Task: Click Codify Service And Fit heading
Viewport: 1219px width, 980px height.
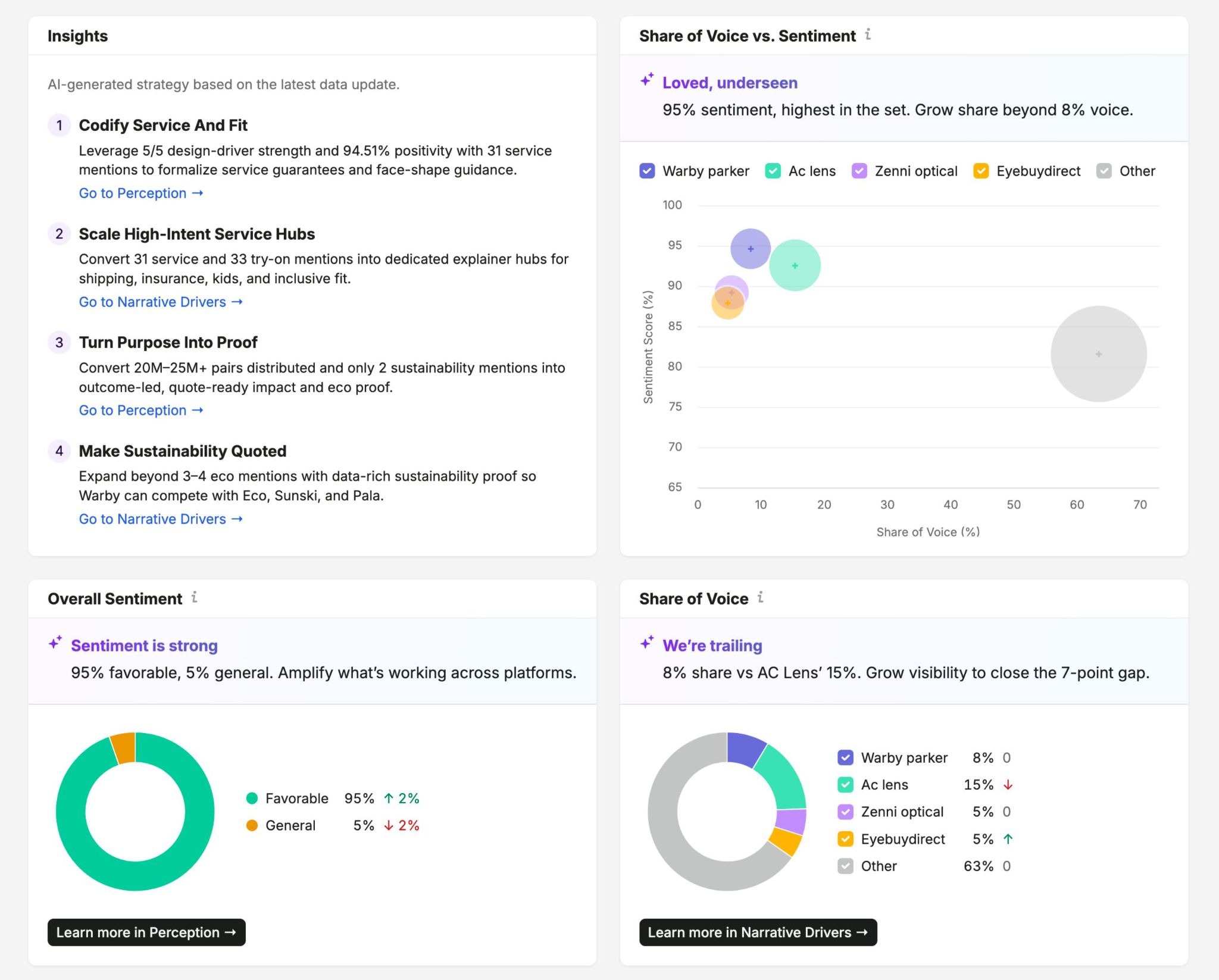Action: 163,125
